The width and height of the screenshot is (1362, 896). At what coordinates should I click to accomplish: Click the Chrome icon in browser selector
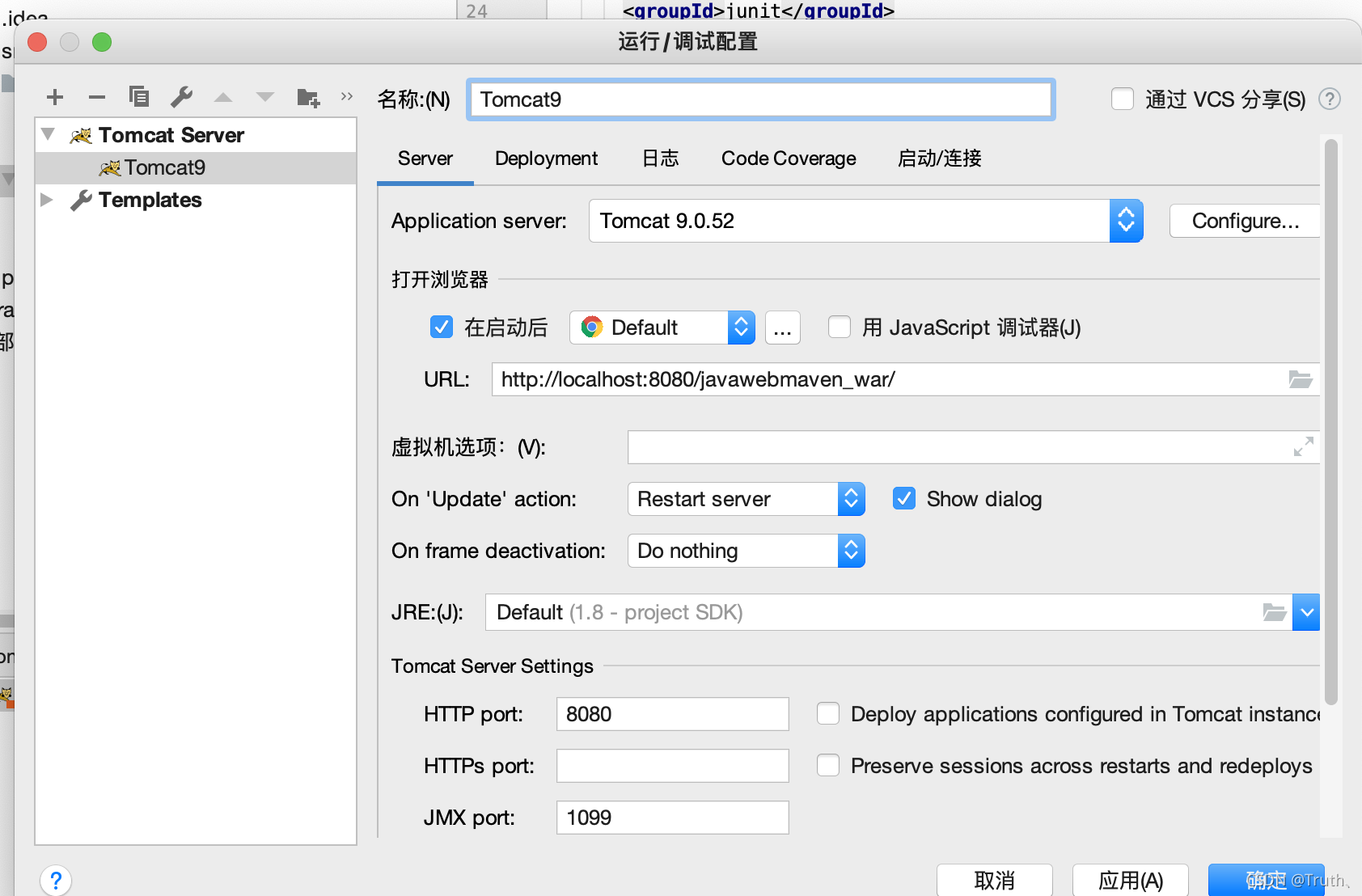tap(592, 327)
